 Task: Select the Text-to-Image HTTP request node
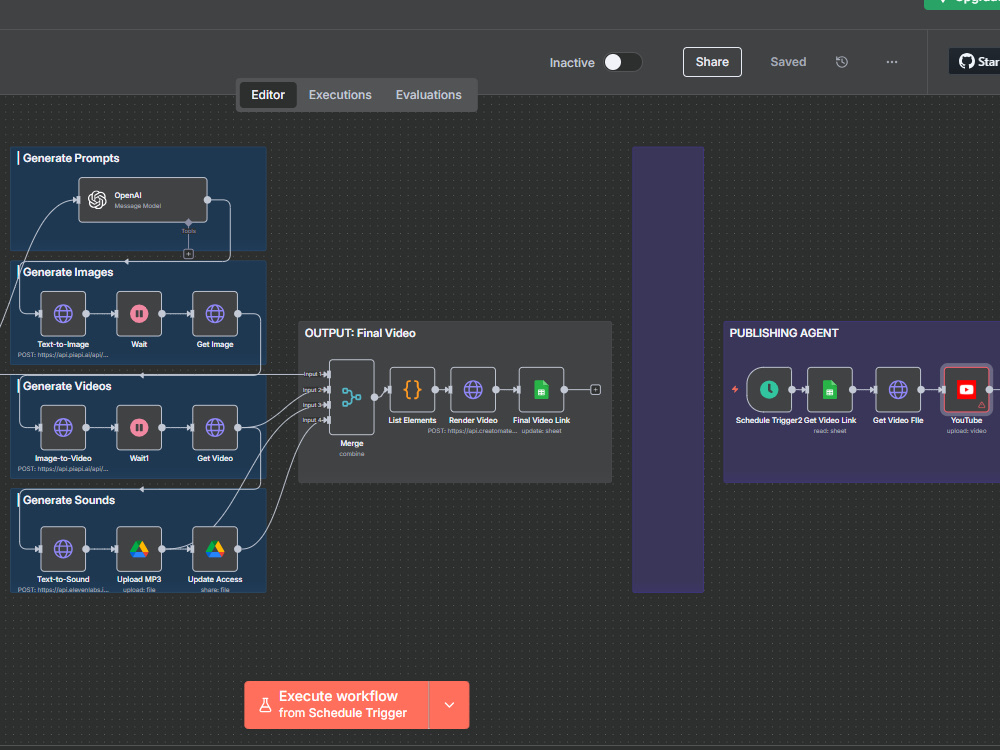63,313
